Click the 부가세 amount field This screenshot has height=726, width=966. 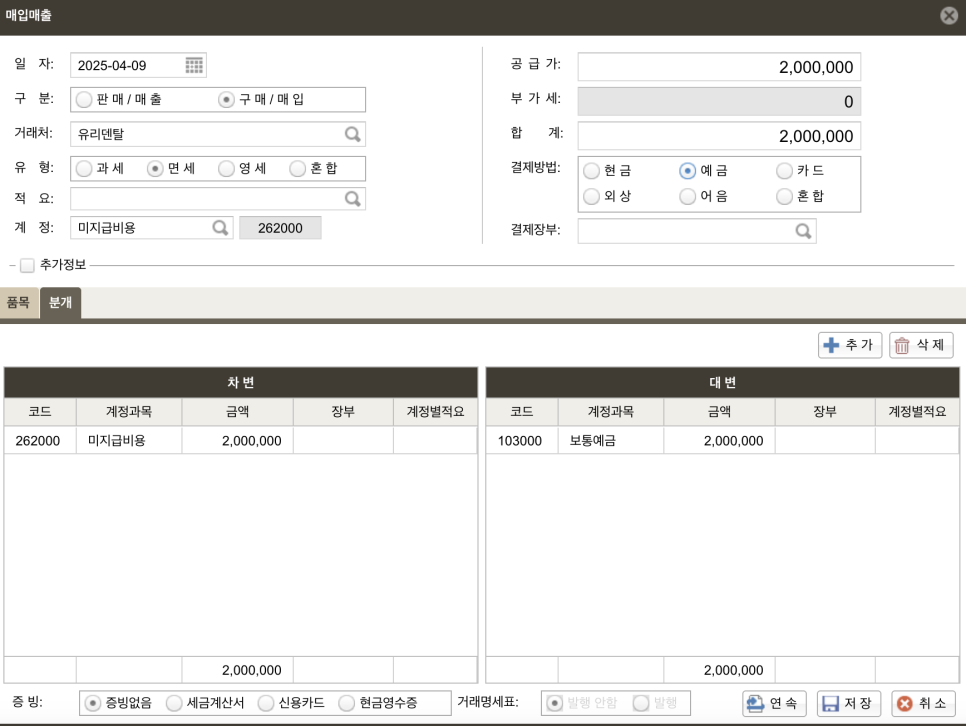[719, 102]
